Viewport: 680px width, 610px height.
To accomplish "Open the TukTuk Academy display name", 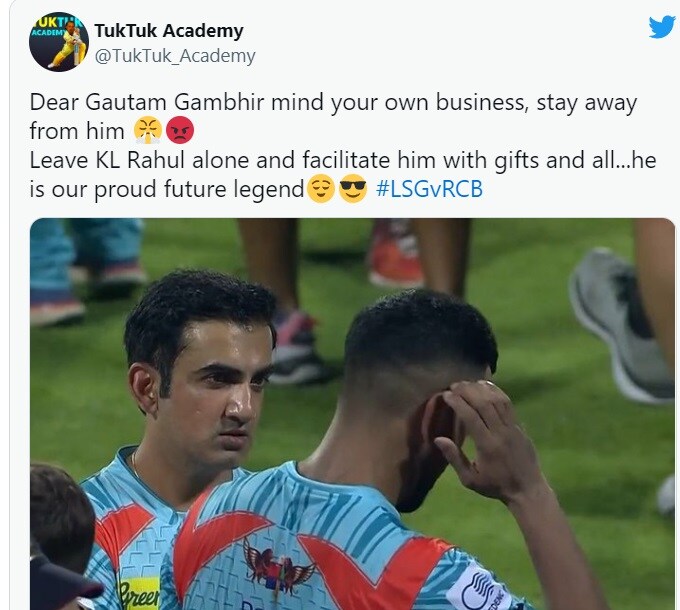I will 169,31.
